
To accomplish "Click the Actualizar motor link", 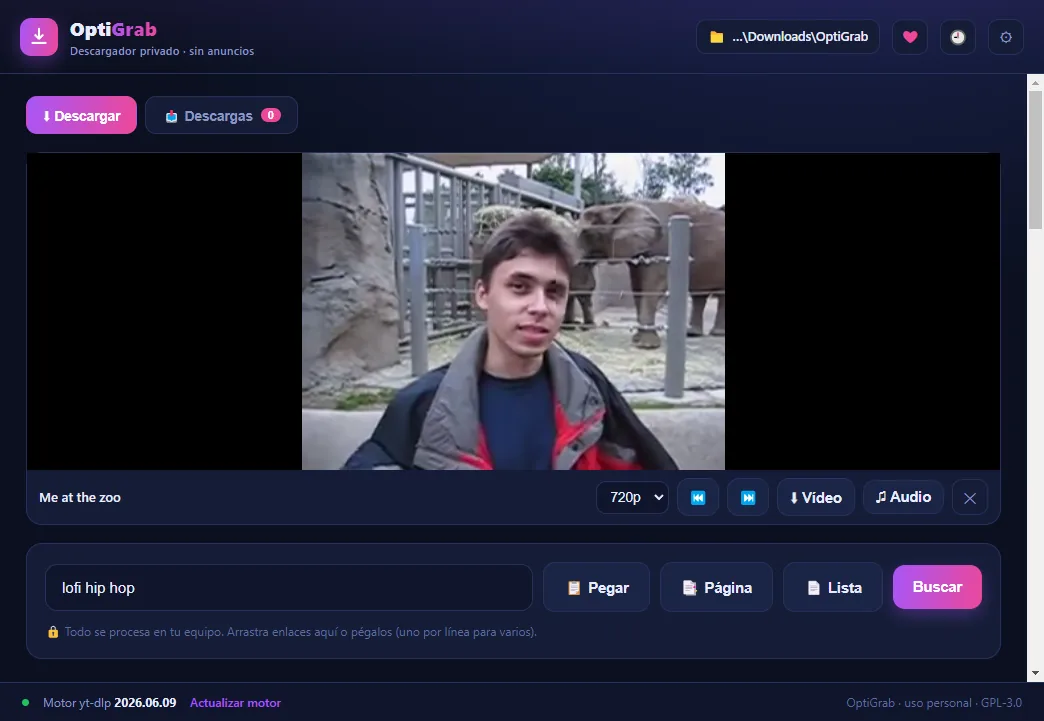I will click(235, 702).
